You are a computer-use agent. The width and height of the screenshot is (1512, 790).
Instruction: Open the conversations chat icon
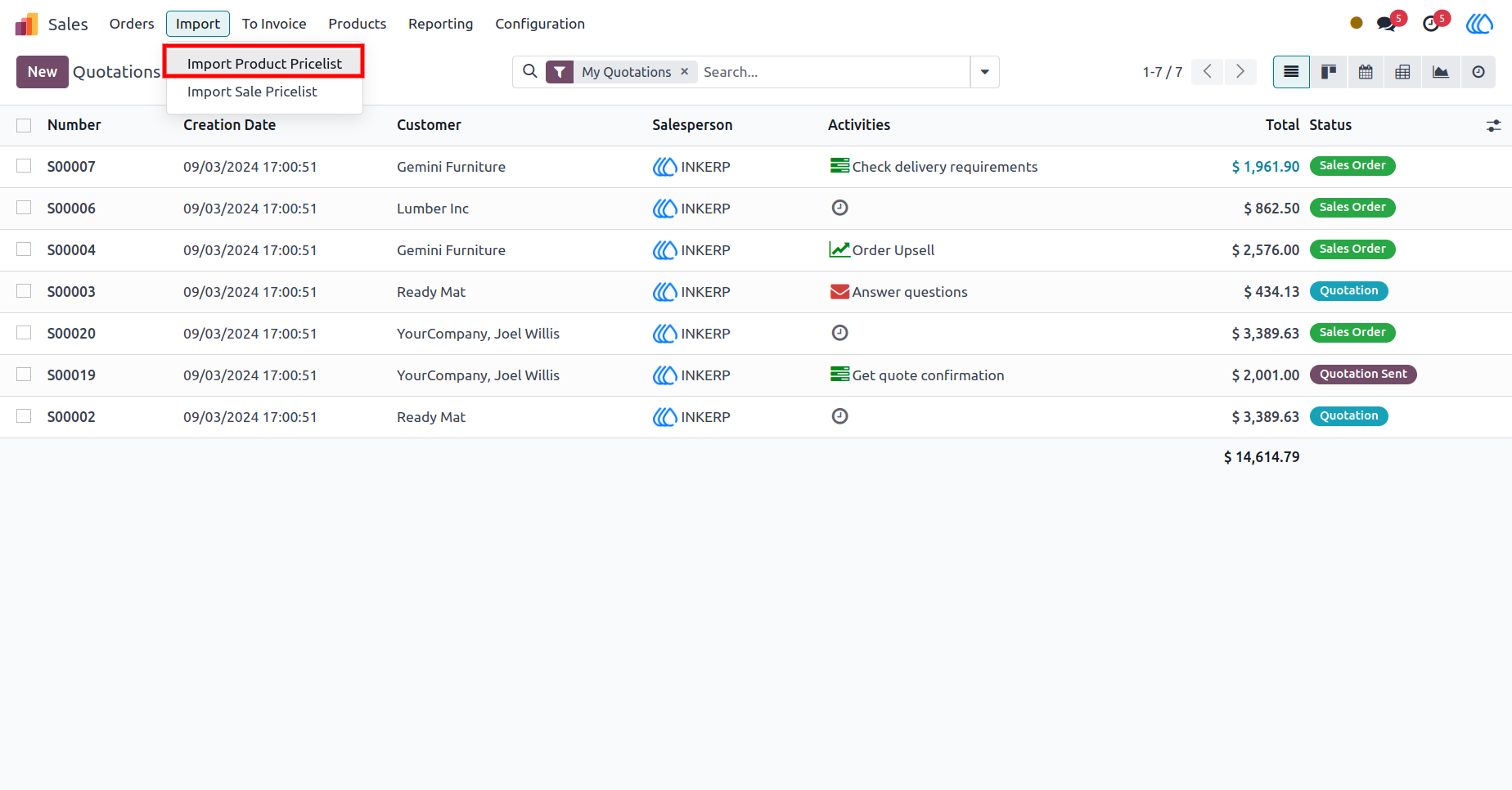[1386, 24]
